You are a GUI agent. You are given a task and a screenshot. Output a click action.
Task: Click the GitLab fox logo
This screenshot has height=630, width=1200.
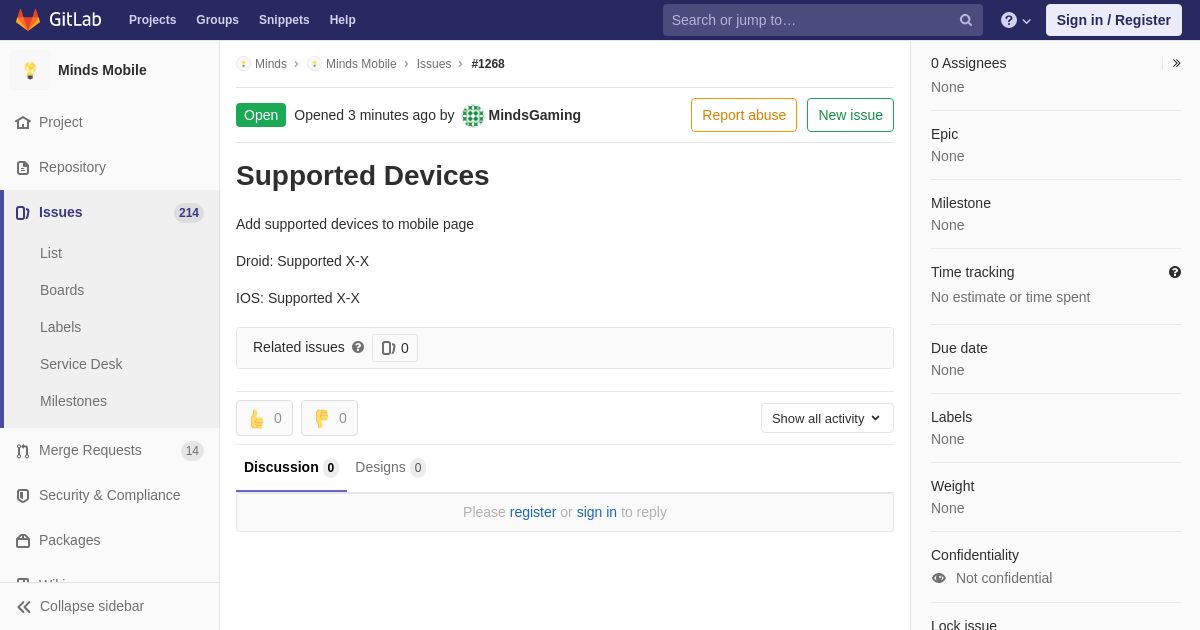click(28, 20)
